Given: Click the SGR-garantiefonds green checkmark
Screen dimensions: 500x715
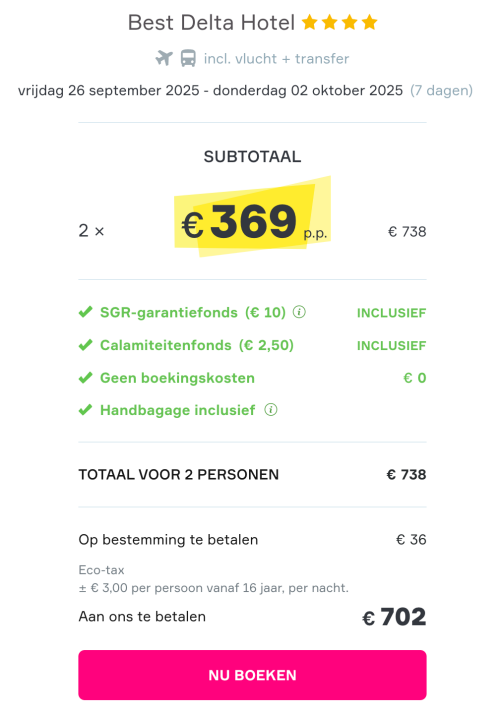Looking at the screenshot, I should point(85,312).
